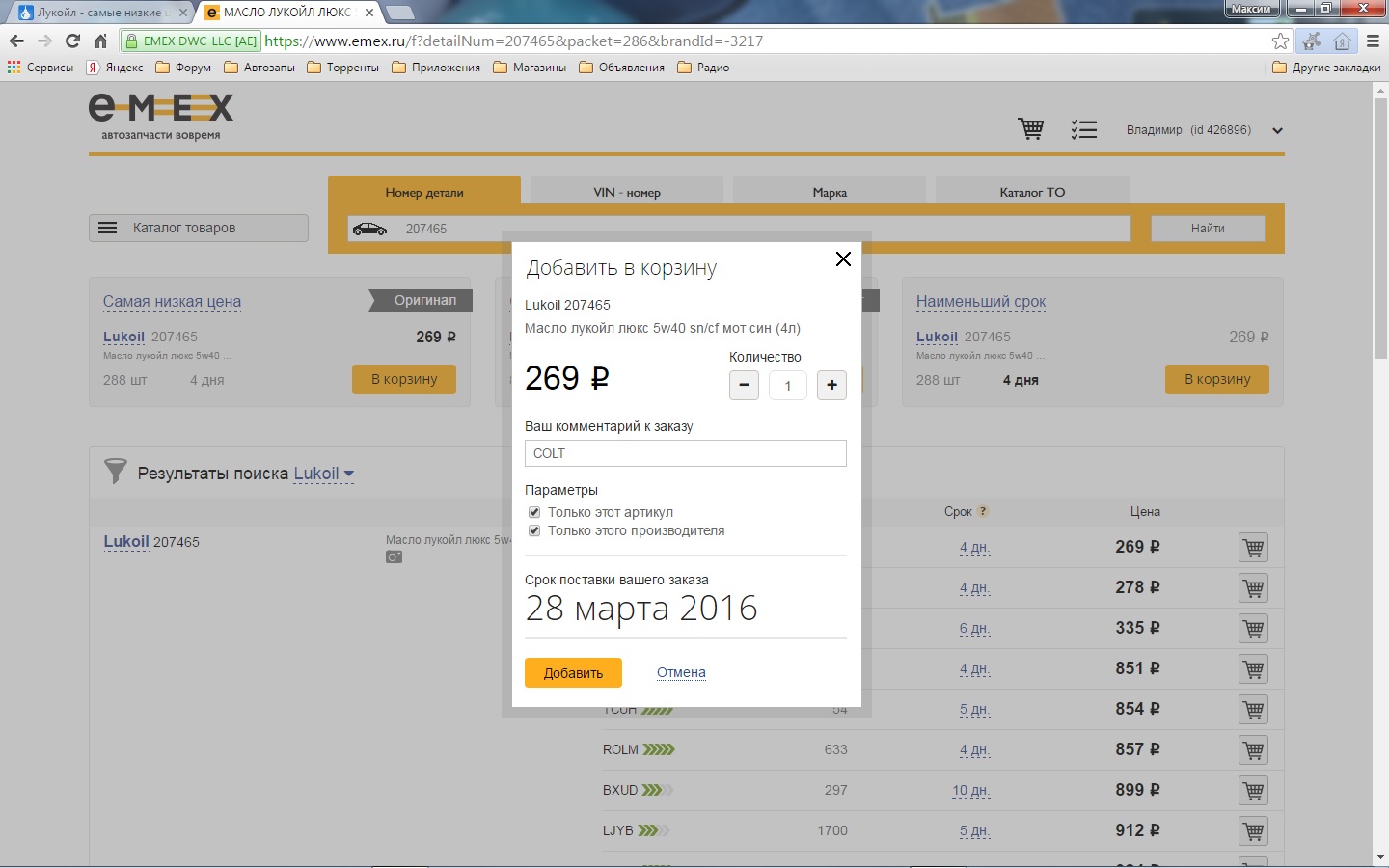Add the 857 ₽ offer to cart
The image size is (1389, 868).
point(1253,750)
